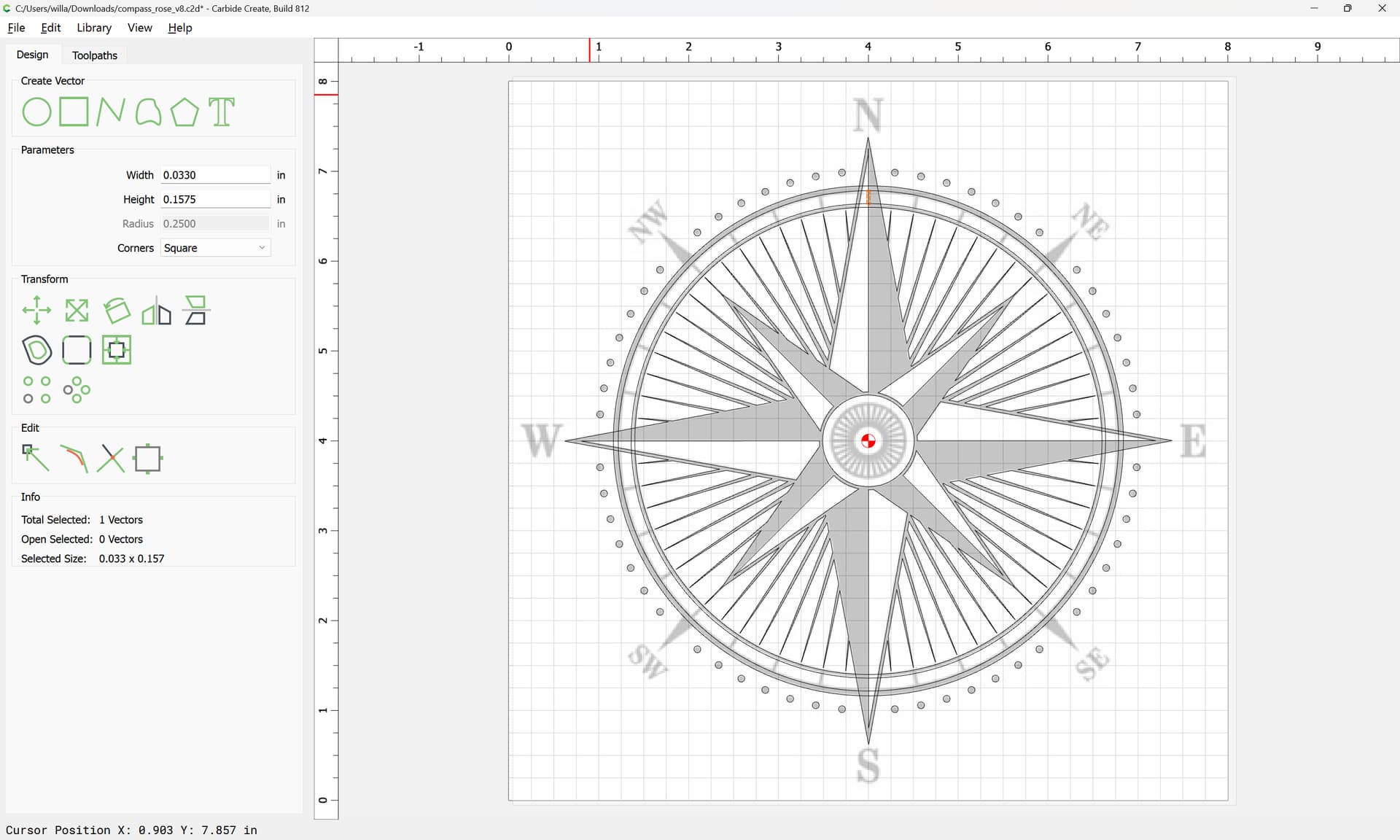The height and width of the screenshot is (840, 1400).
Task: Open the Library menu
Action: click(94, 28)
